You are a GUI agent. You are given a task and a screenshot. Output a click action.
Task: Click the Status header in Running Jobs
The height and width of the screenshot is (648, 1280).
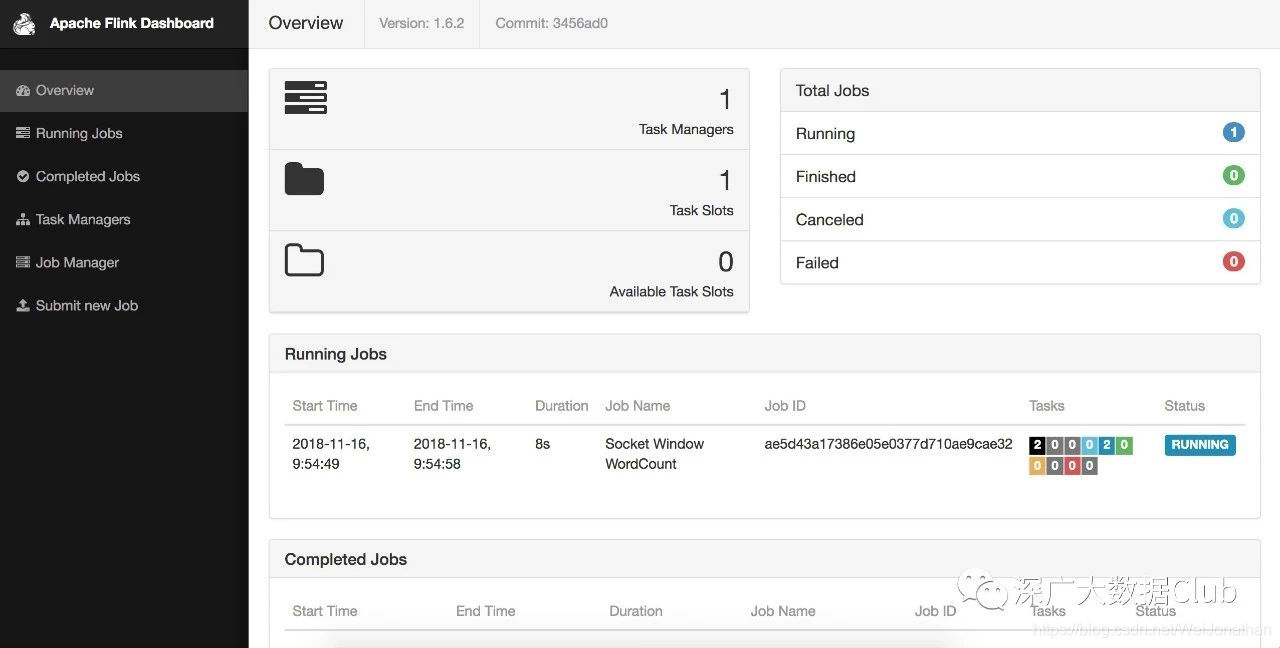[x=1184, y=406]
